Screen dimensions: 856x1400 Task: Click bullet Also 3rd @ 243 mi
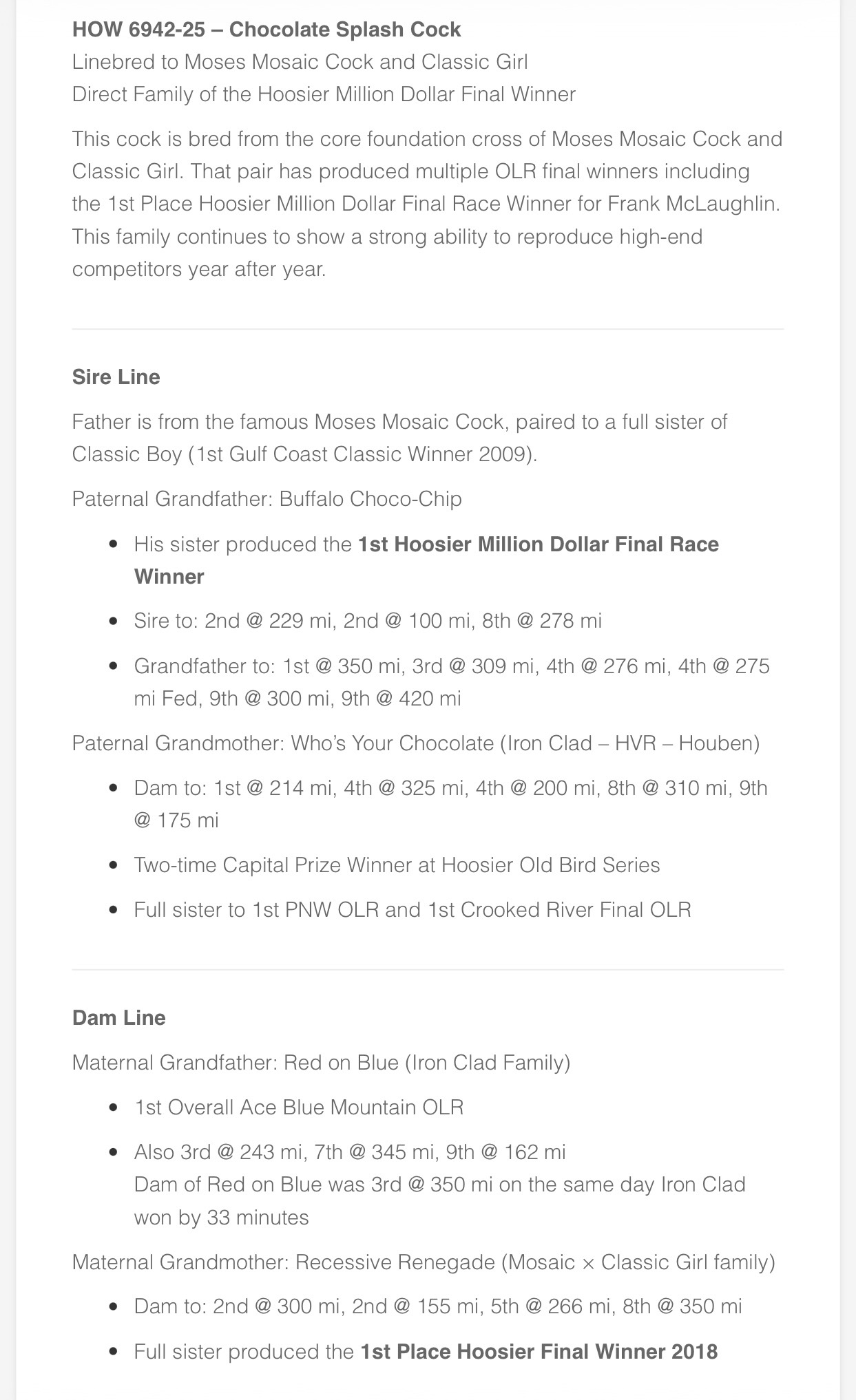point(350,1152)
